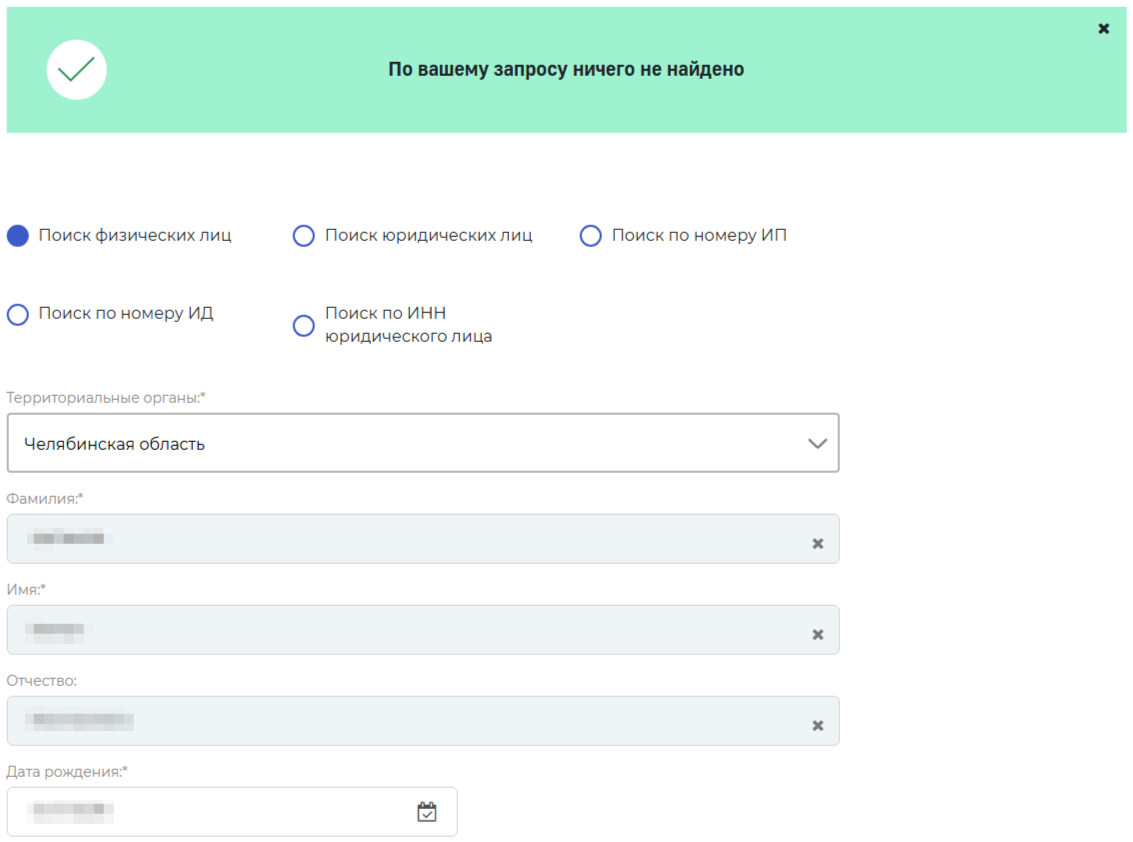Pick Поиск по ИНН юридического лица

tap(303, 326)
